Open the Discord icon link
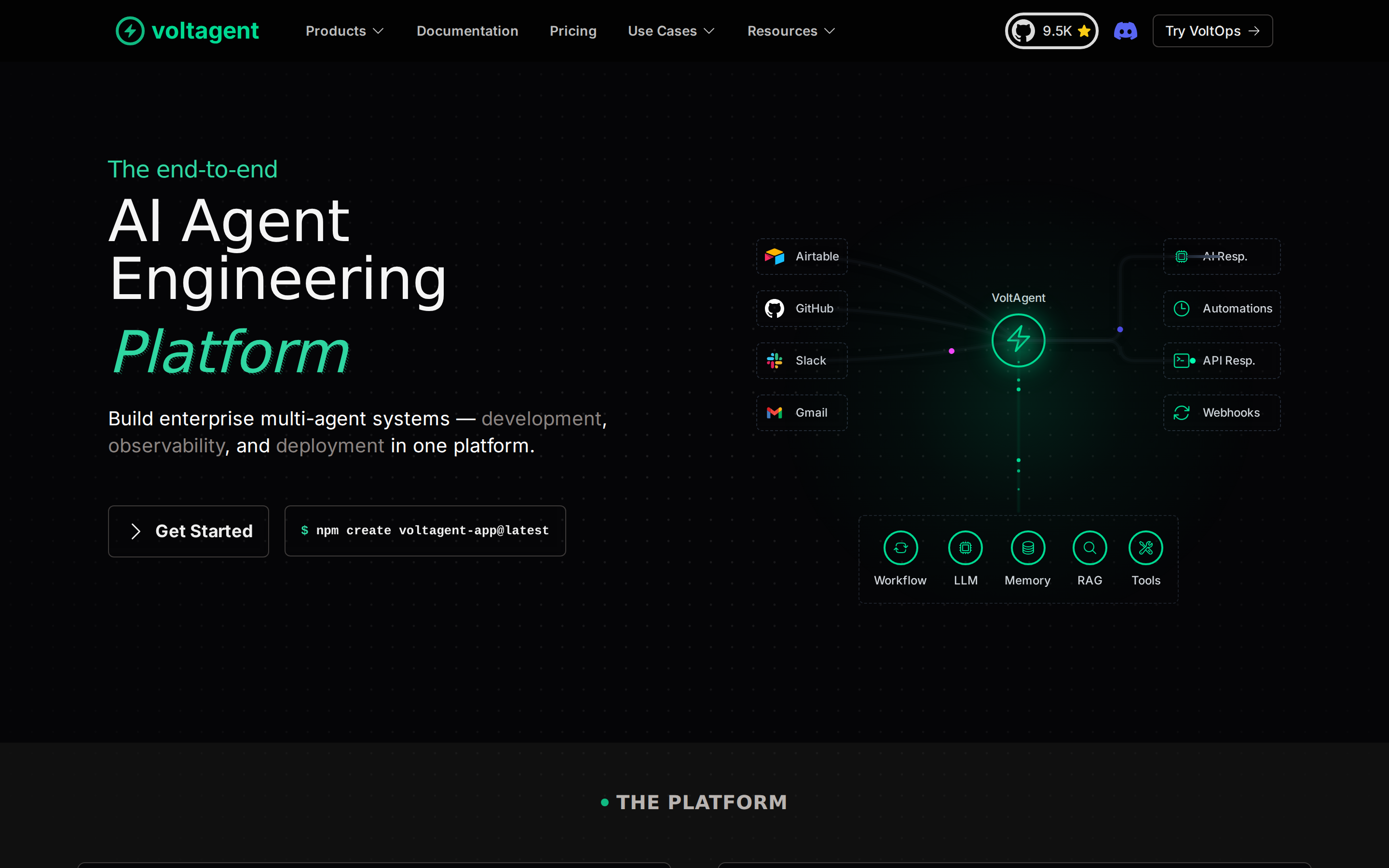 pos(1125,31)
